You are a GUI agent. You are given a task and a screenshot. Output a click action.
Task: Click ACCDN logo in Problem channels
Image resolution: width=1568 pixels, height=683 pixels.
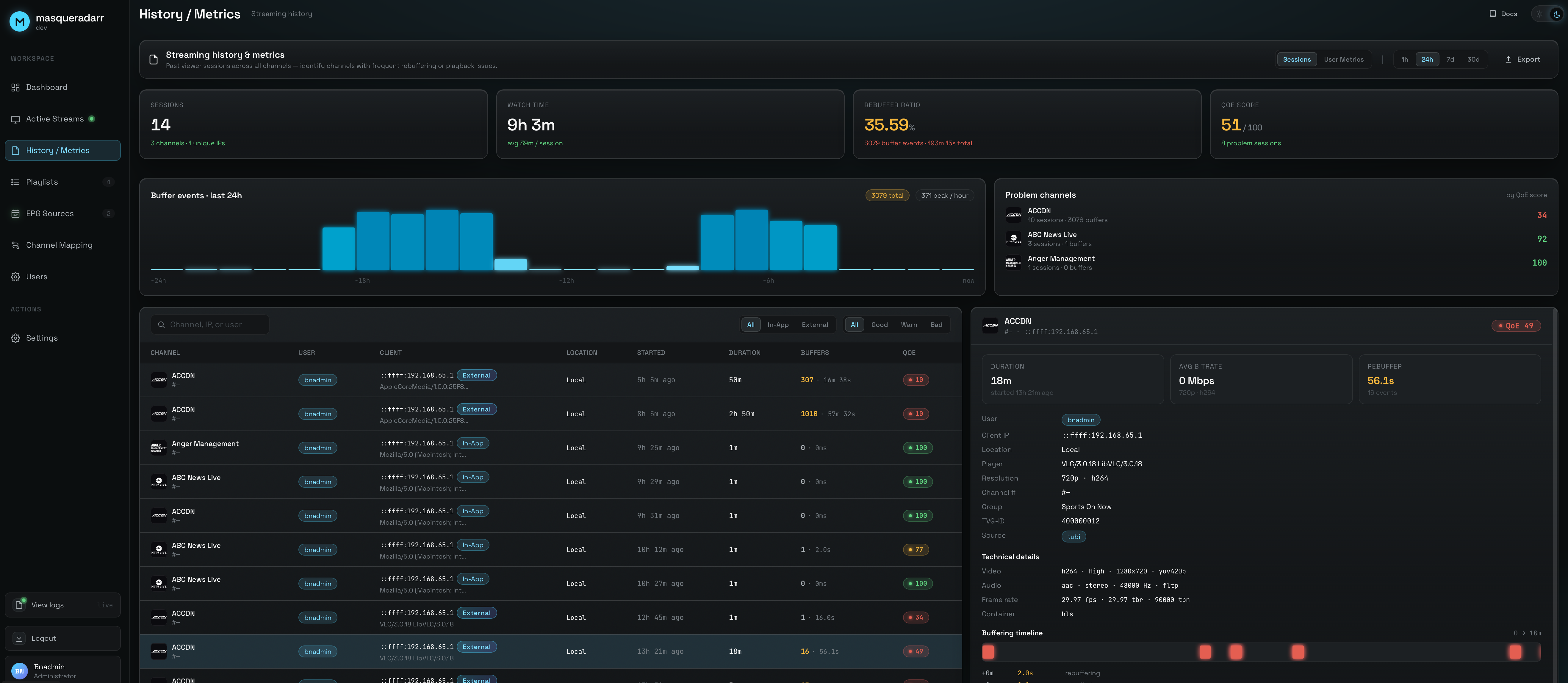point(1013,215)
